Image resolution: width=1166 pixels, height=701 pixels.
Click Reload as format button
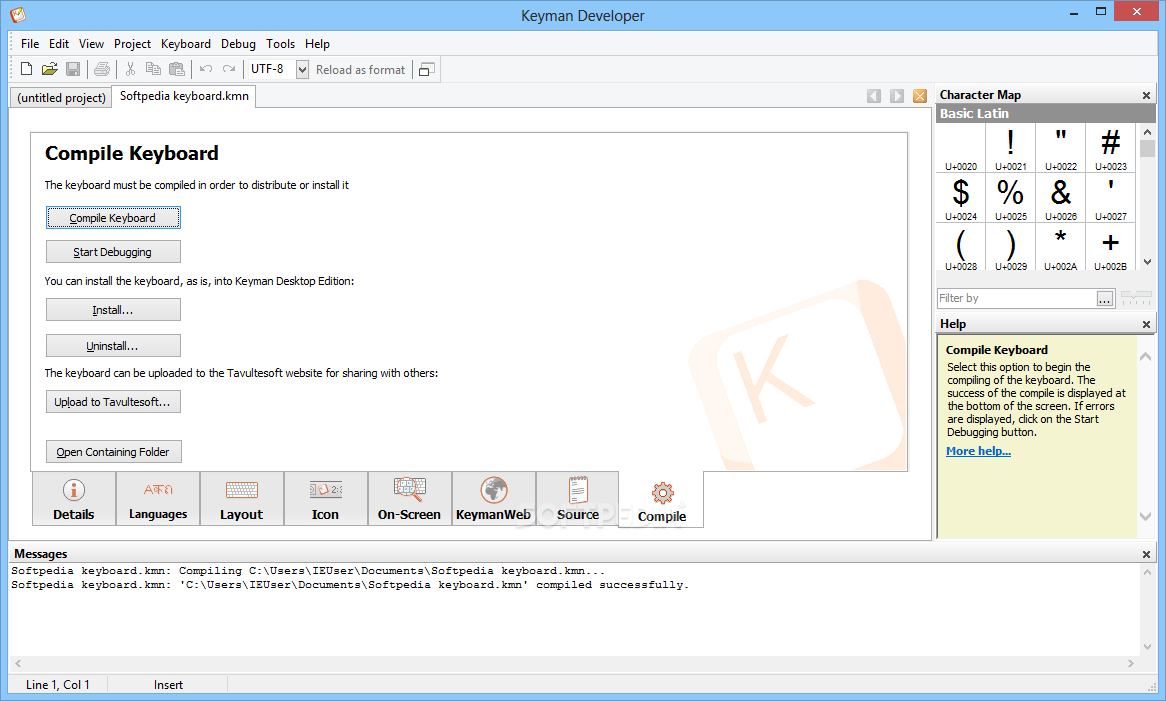(361, 69)
